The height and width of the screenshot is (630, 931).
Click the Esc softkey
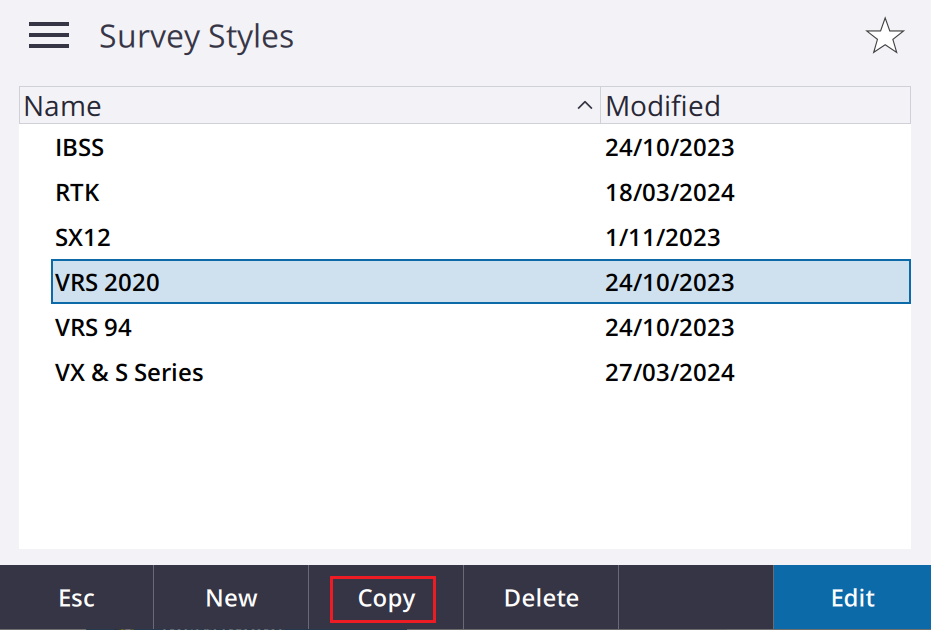77,597
